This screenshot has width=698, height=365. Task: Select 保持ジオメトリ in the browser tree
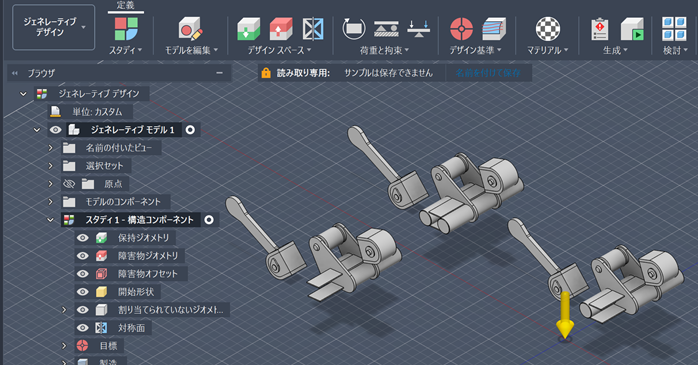tap(143, 238)
